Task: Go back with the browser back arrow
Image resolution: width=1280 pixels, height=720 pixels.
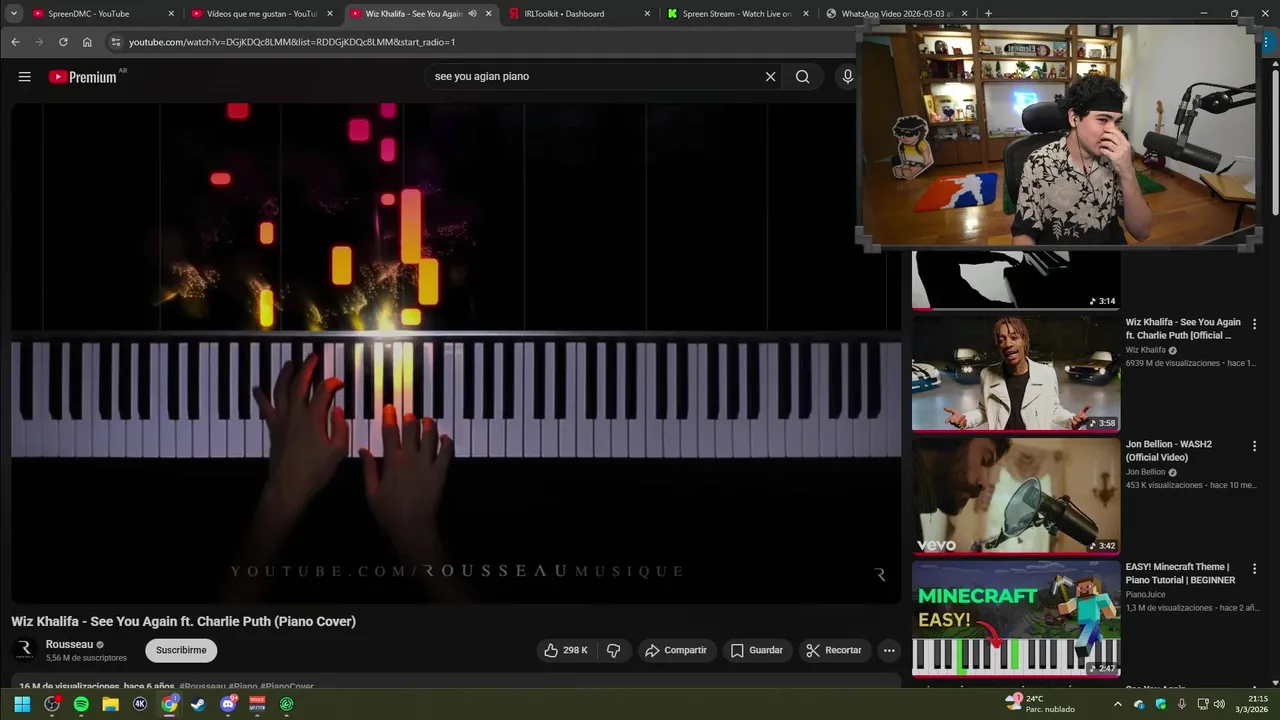Action: pyautogui.click(x=15, y=42)
